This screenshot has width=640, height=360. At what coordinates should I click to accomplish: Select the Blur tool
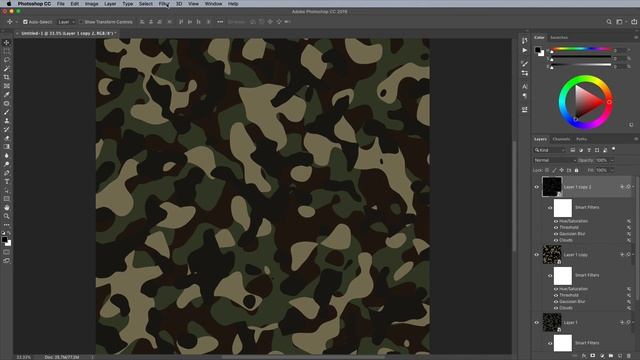tap(7, 156)
